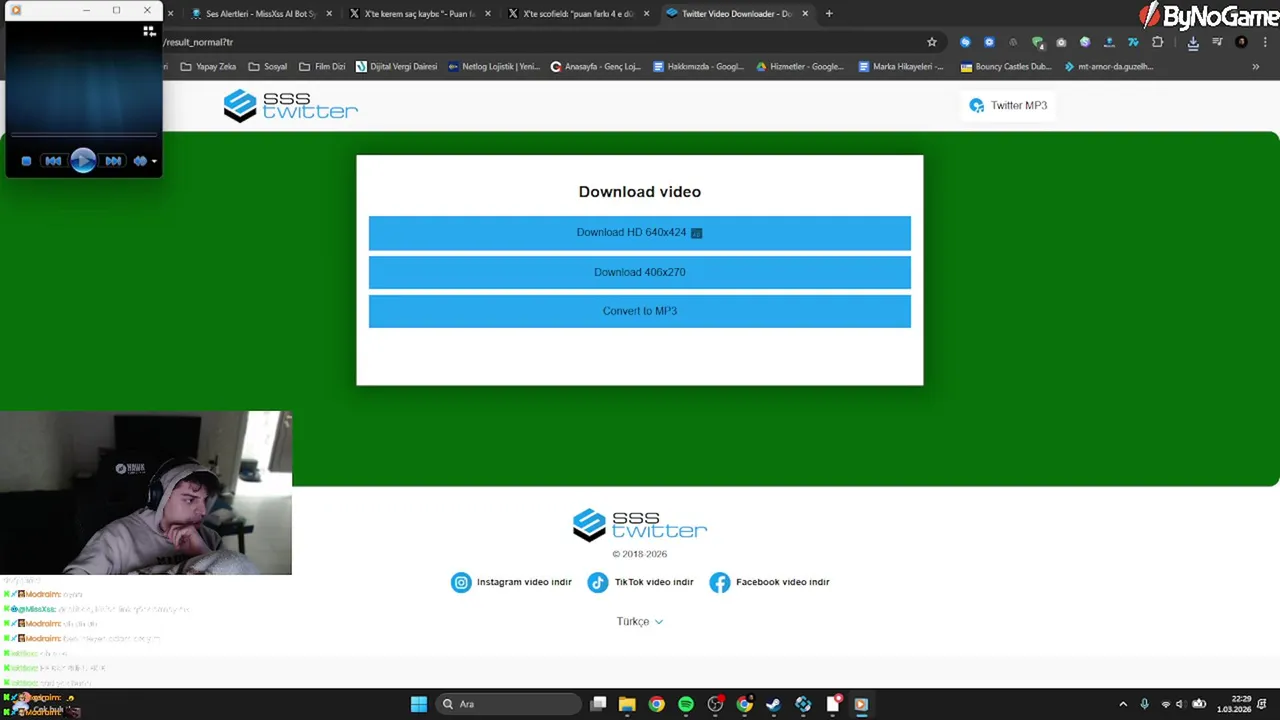Open Anasayfa - Genç Loj bookmark

(x=596, y=67)
